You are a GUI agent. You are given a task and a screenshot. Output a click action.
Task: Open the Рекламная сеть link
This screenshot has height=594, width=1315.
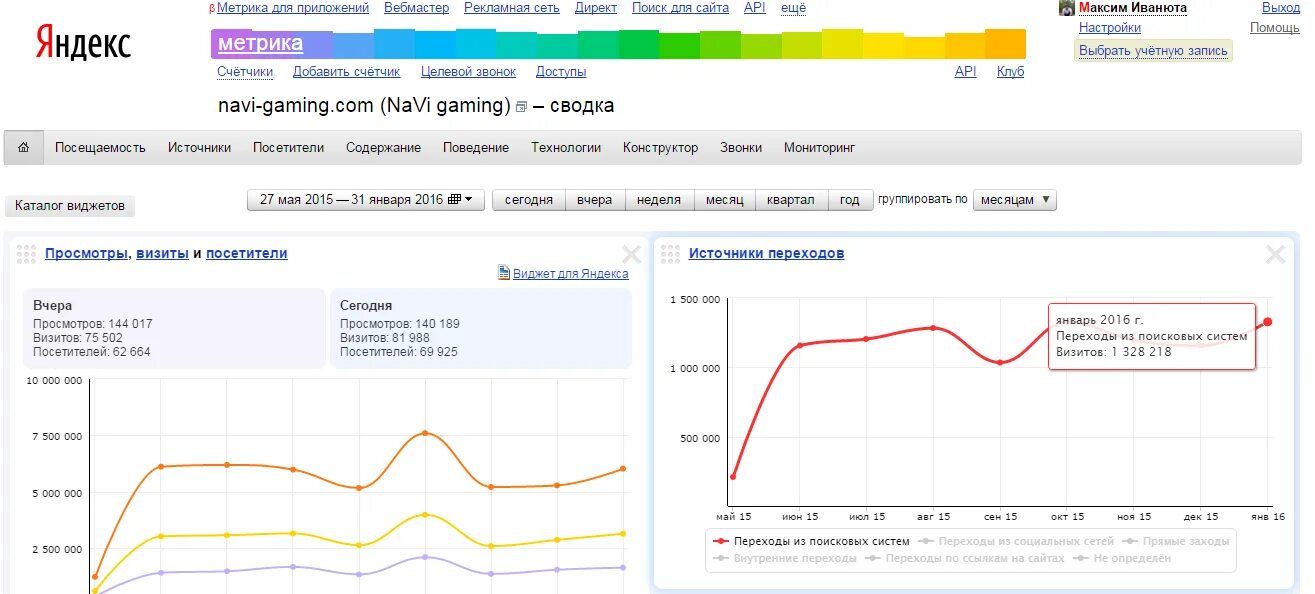point(512,7)
